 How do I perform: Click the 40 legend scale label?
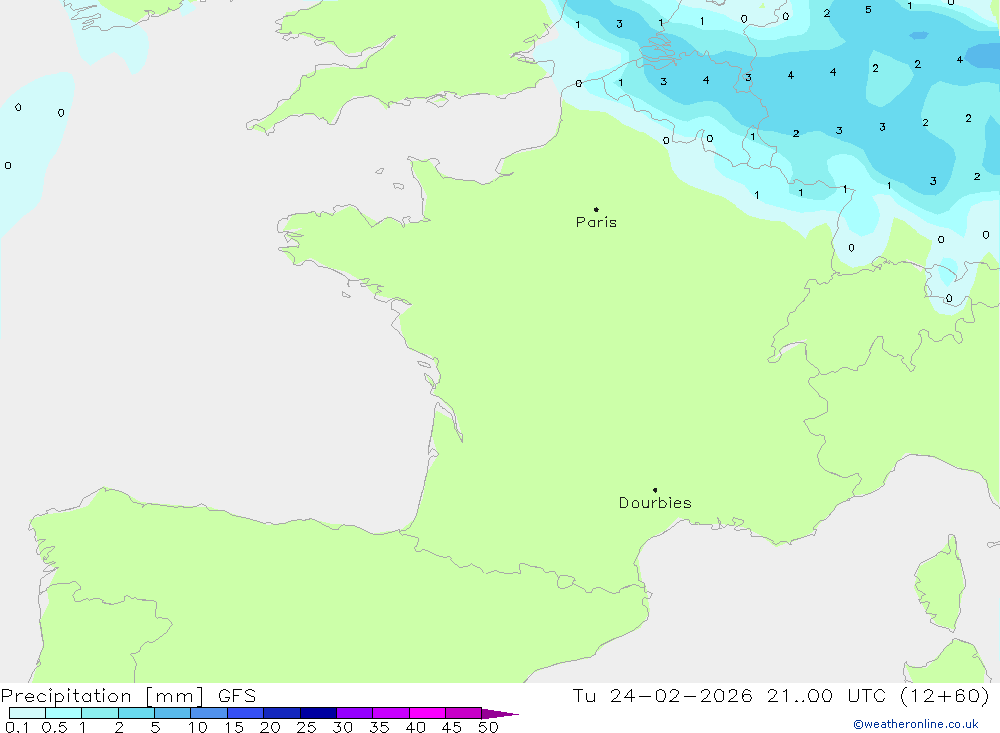(416, 727)
